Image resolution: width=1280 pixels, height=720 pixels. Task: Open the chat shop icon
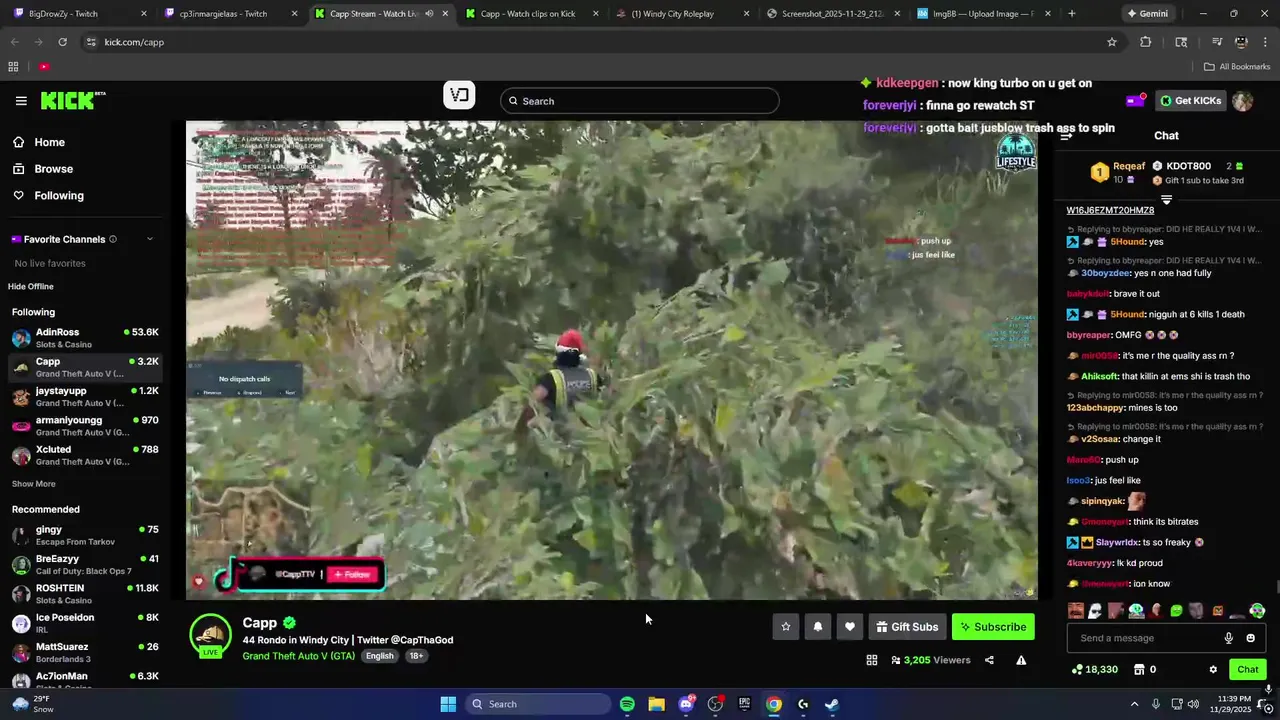[1139, 669]
